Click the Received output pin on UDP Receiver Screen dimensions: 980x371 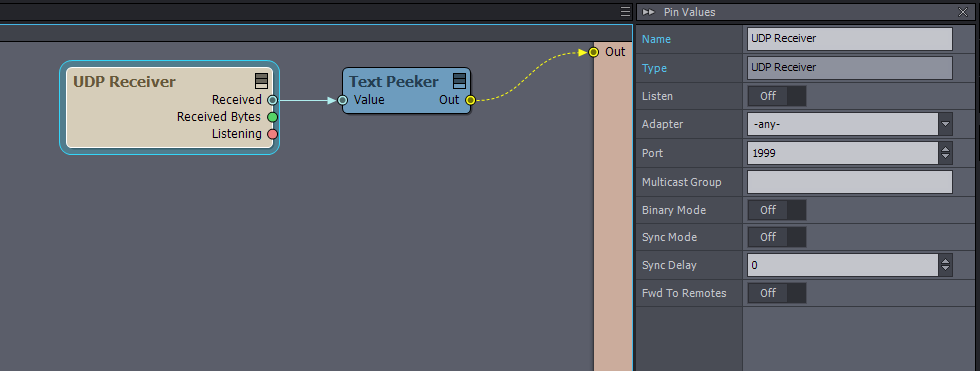(272, 100)
